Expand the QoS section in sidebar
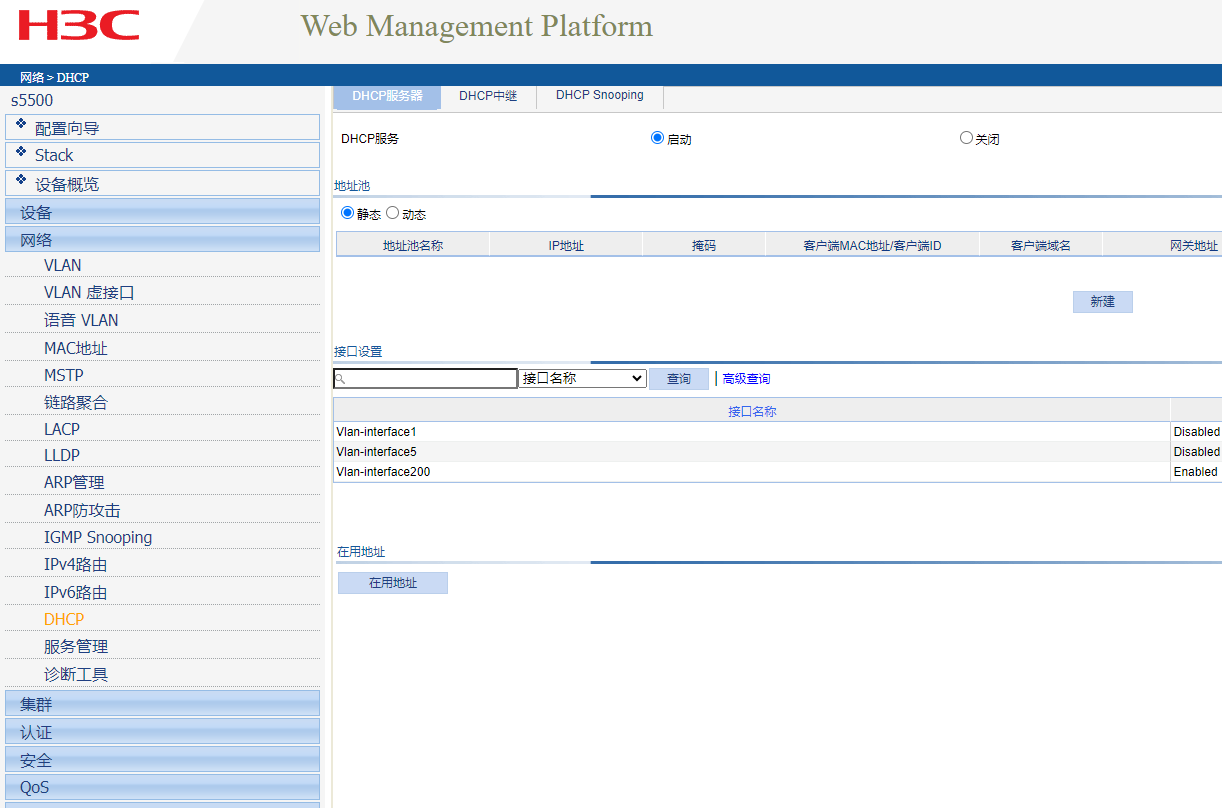Image resolution: width=1222 pixels, height=808 pixels. [x=162, y=787]
